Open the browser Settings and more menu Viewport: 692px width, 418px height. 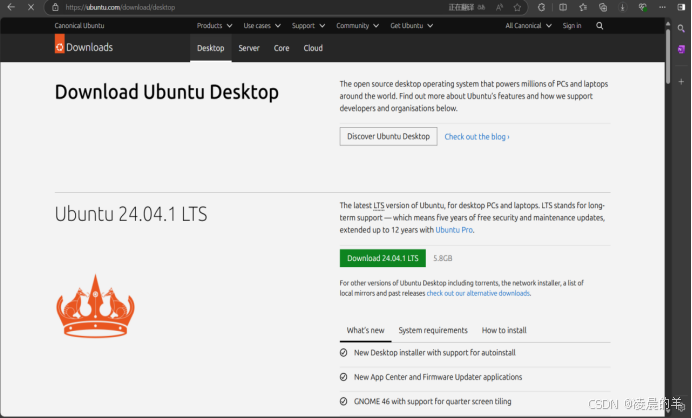[662, 7]
